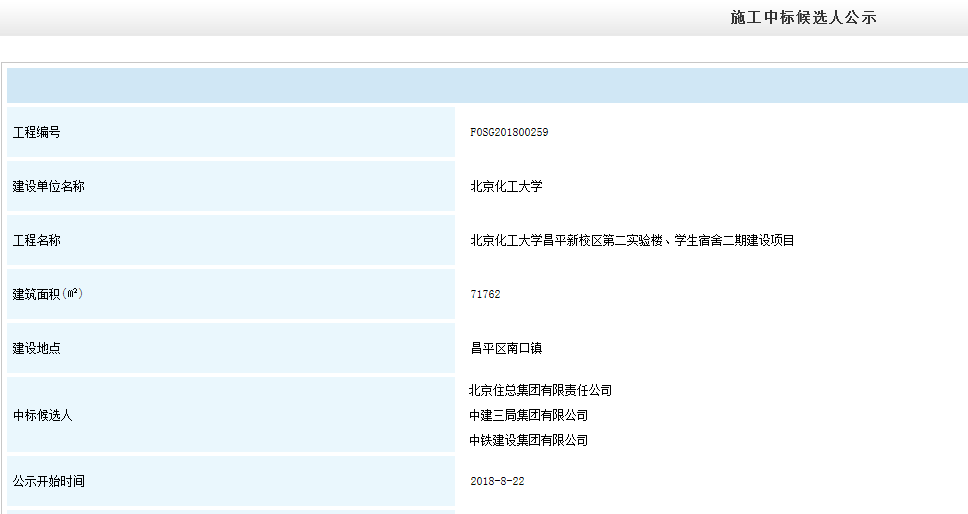Click the 工程名称 row label

[37, 240]
